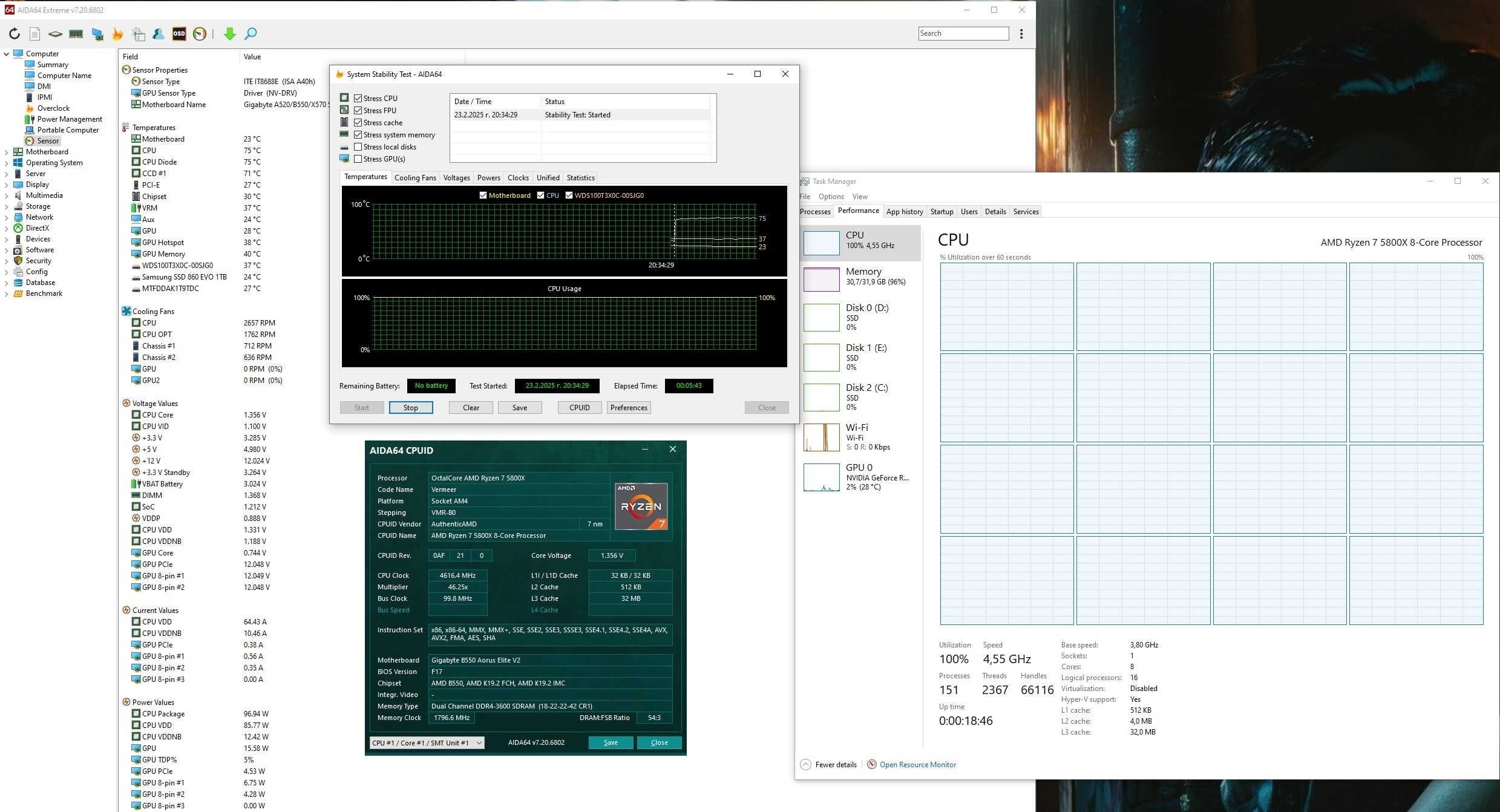Enable the Stress GPU(s) checkbox
1500x812 pixels.
358,159
